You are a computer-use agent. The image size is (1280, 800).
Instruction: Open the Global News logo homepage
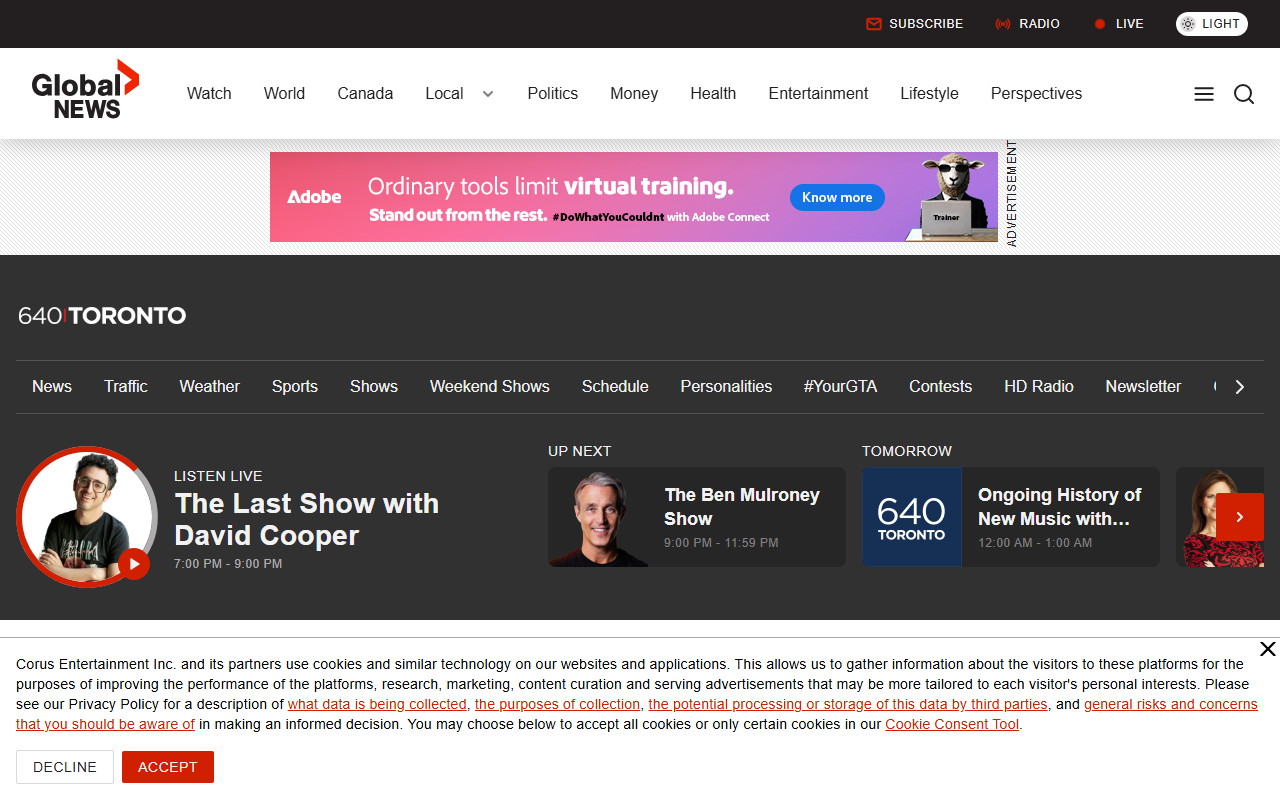tap(85, 89)
